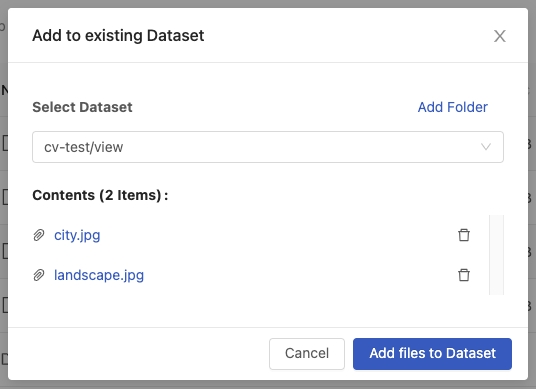Image resolution: width=536 pixels, height=389 pixels.
Task: Click Add files to Dataset button
Action: click(432, 354)
